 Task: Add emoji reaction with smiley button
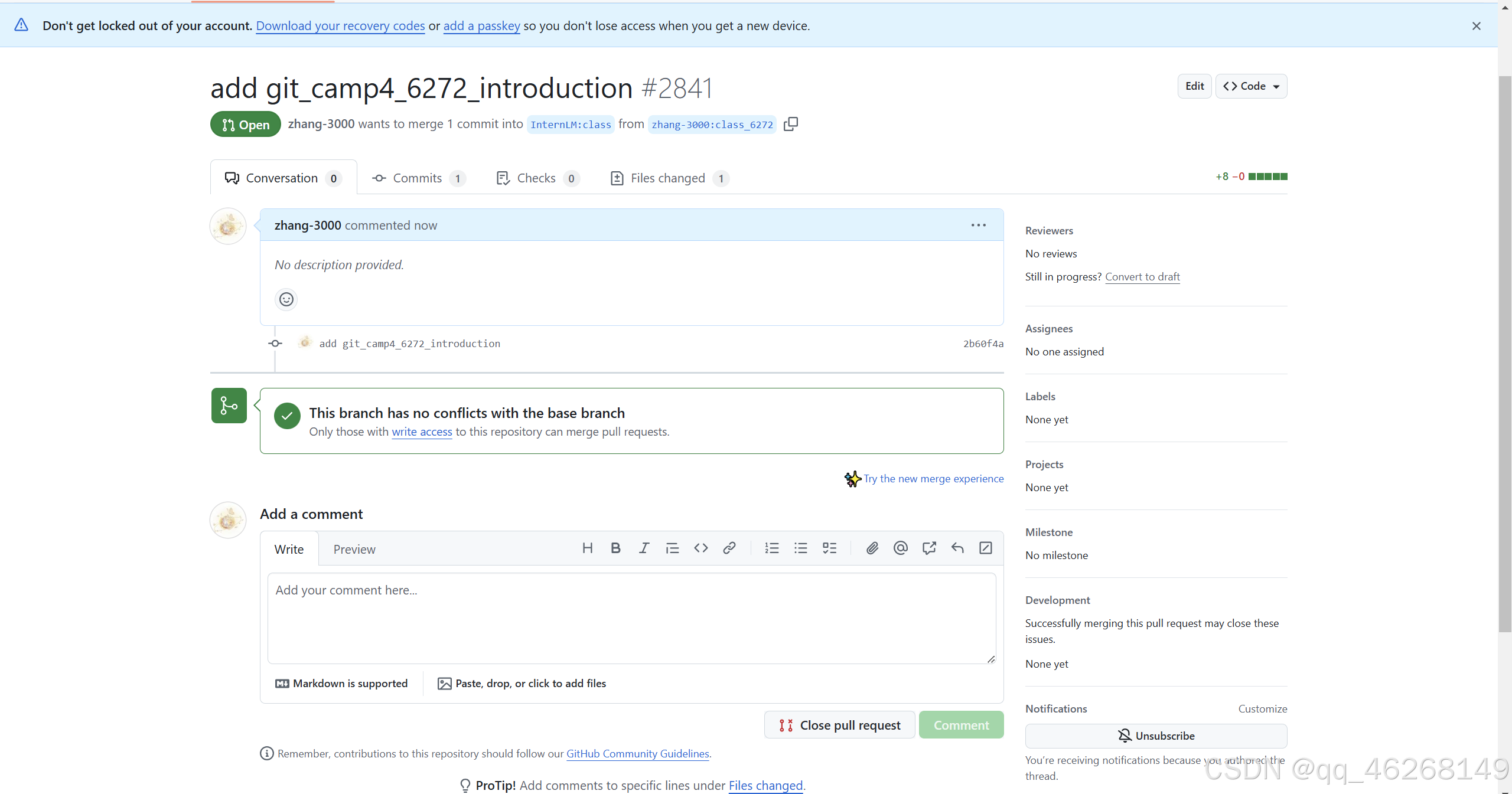point(286,299)
